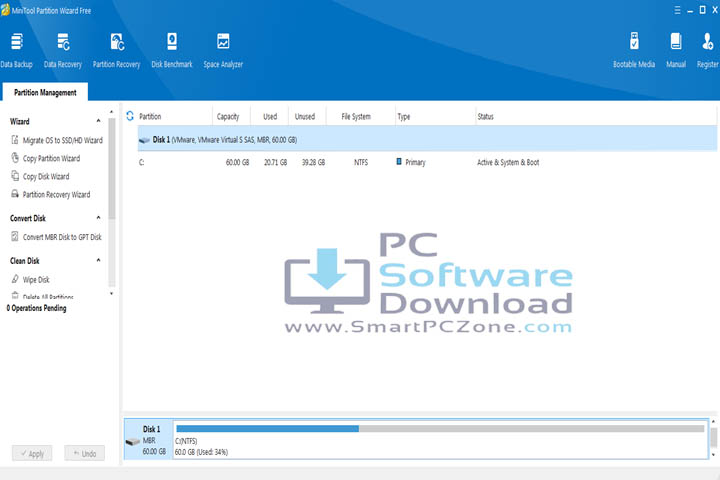
Task: Click the Primary type color square
Action: pyautogui.click(x=399, y=162)
